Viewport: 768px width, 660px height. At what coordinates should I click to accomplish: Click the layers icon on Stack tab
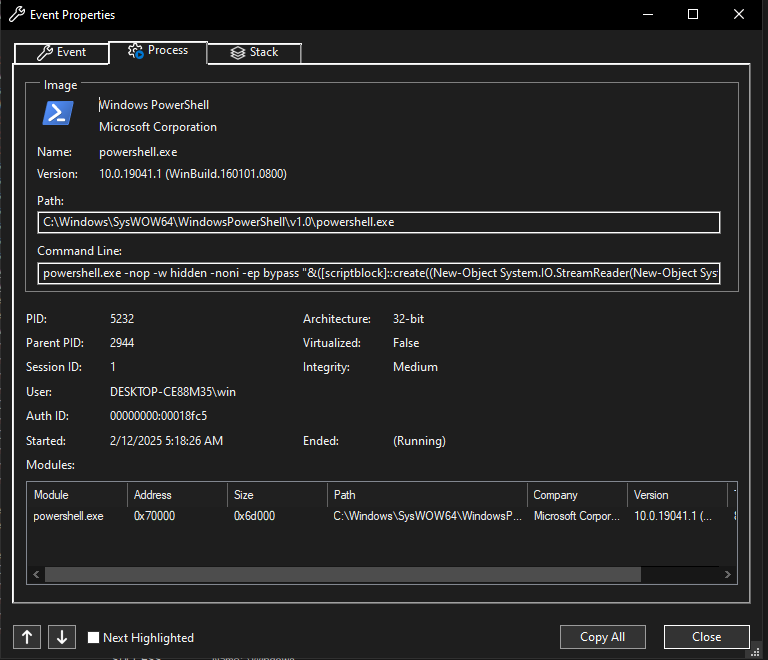pyautogui.click(x=238, y=52)
